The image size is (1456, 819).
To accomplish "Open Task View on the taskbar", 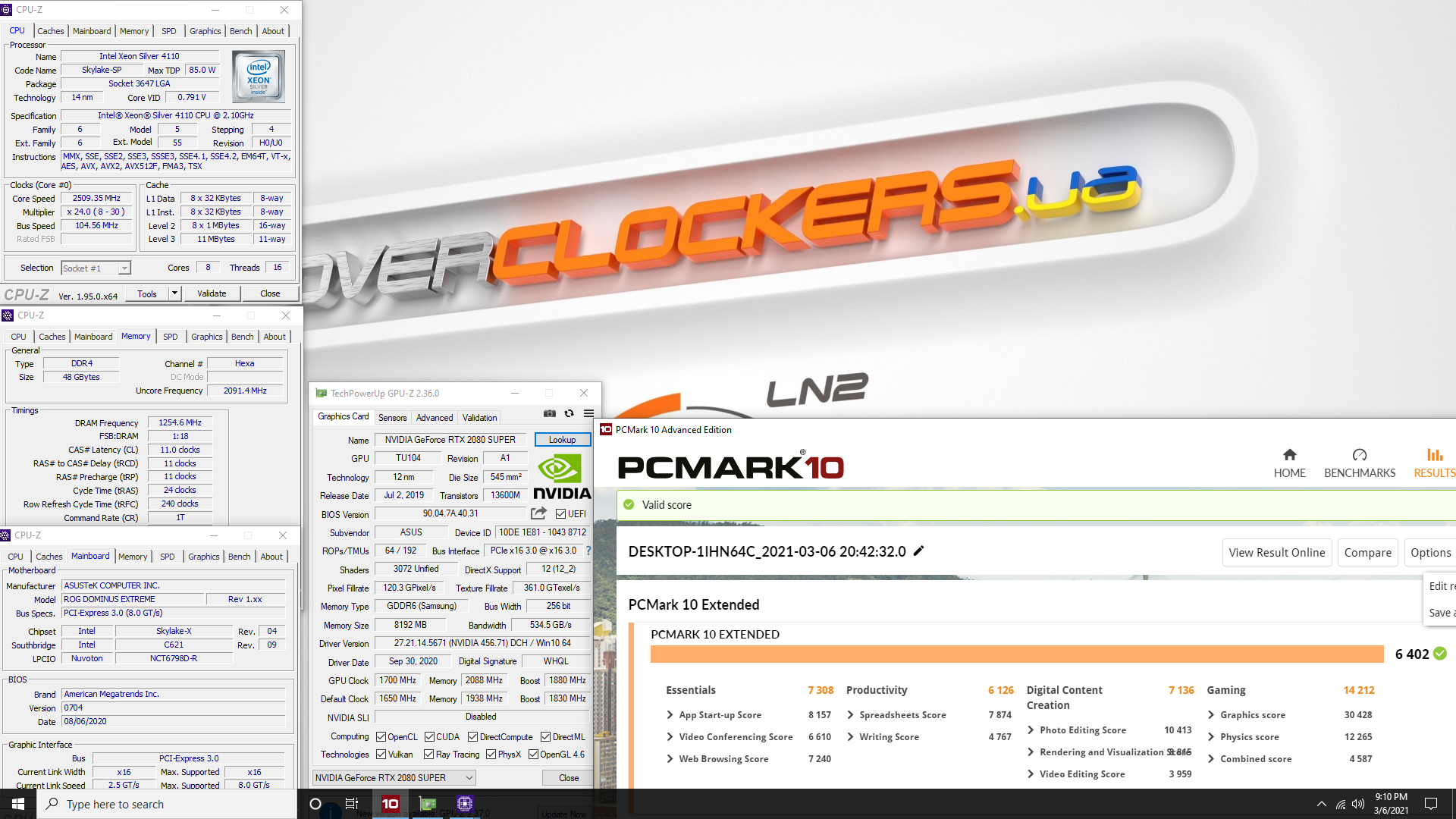I will pyautogui.click(x=352, y=804).
